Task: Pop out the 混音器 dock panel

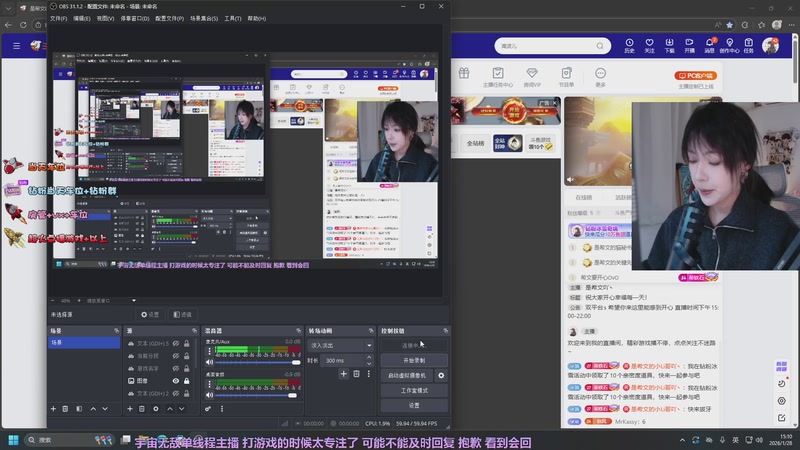Action: (298, 331)
